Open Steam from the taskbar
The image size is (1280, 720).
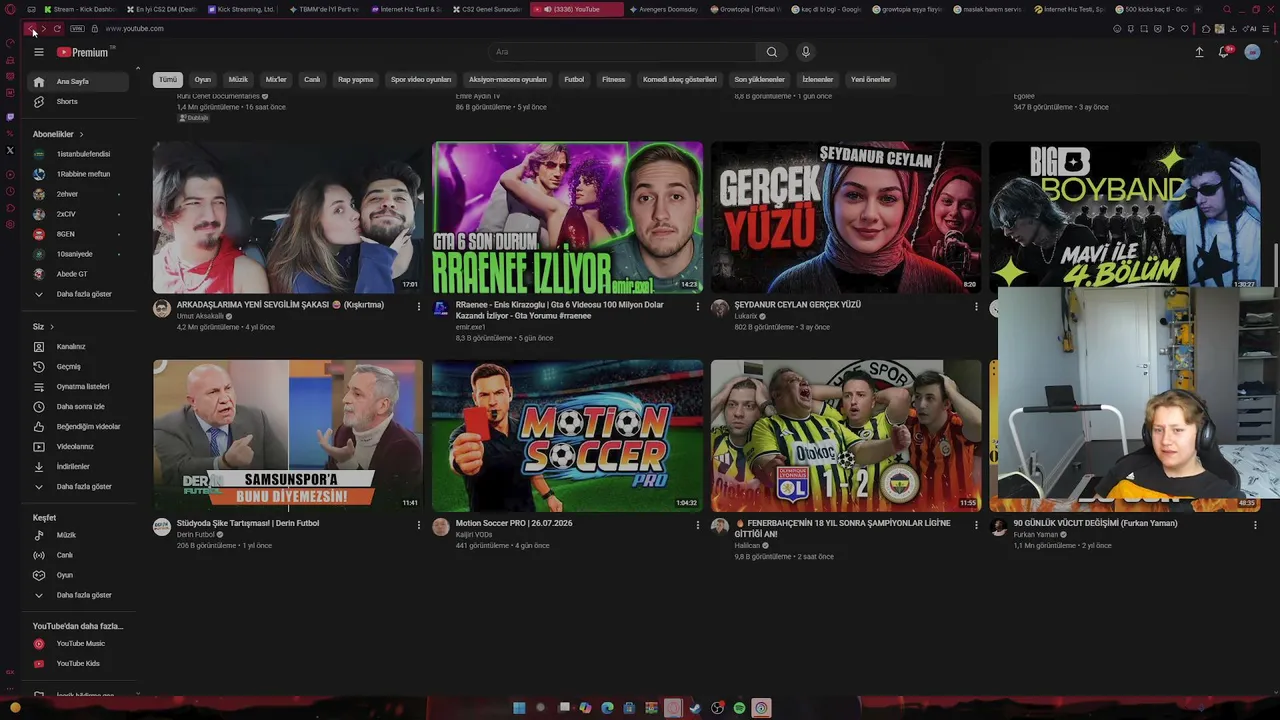(695, 708)
